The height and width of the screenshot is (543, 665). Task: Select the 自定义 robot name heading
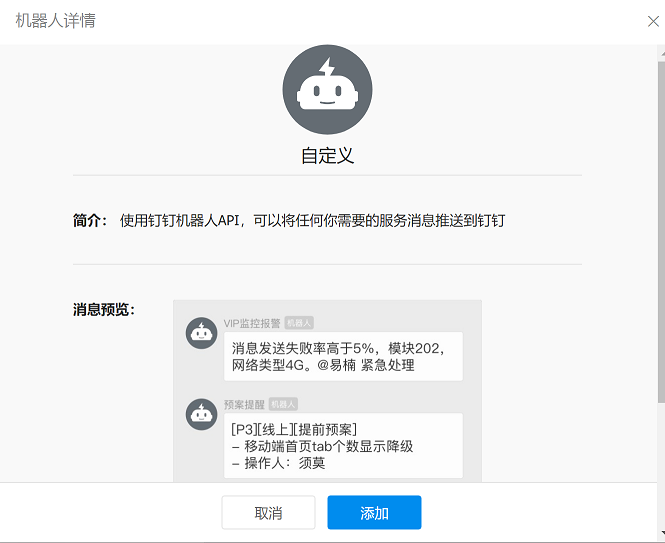point(327,156)
